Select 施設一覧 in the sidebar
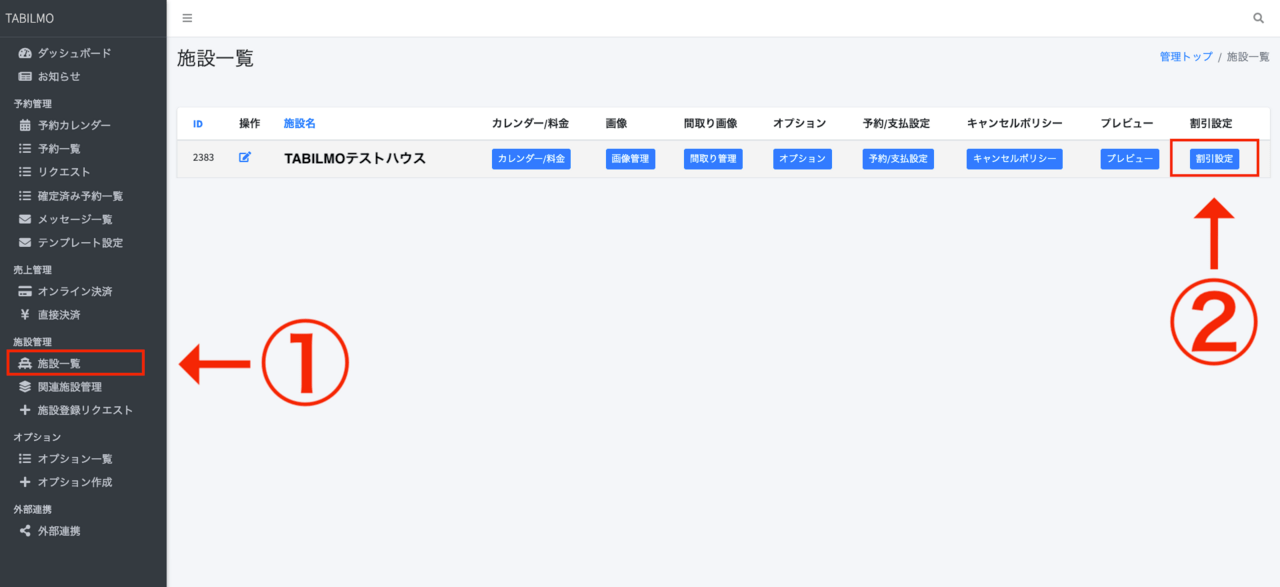Screen dimensions: 1280x587 [59, 363]
